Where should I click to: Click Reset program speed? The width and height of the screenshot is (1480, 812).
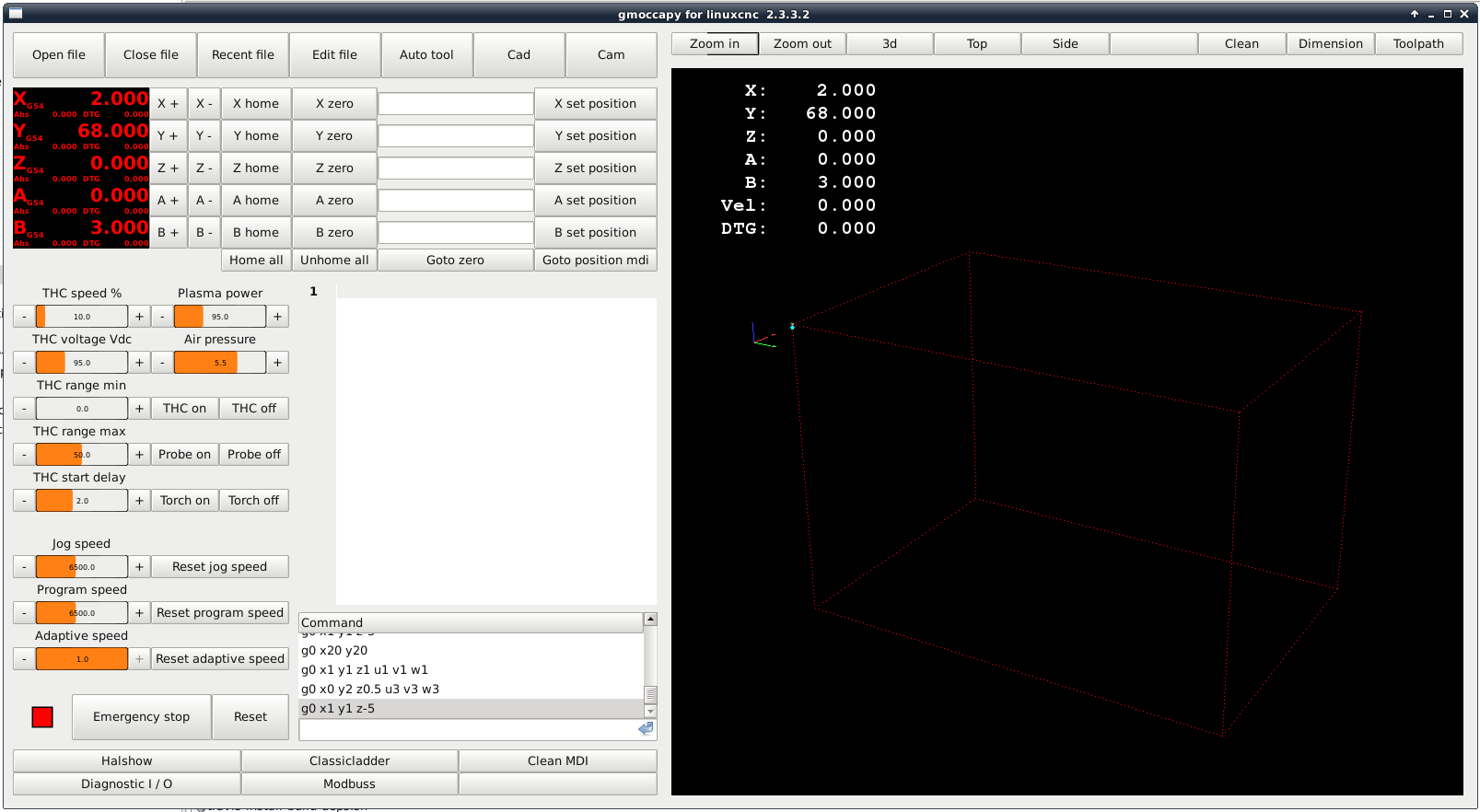(x=220, y=613)
